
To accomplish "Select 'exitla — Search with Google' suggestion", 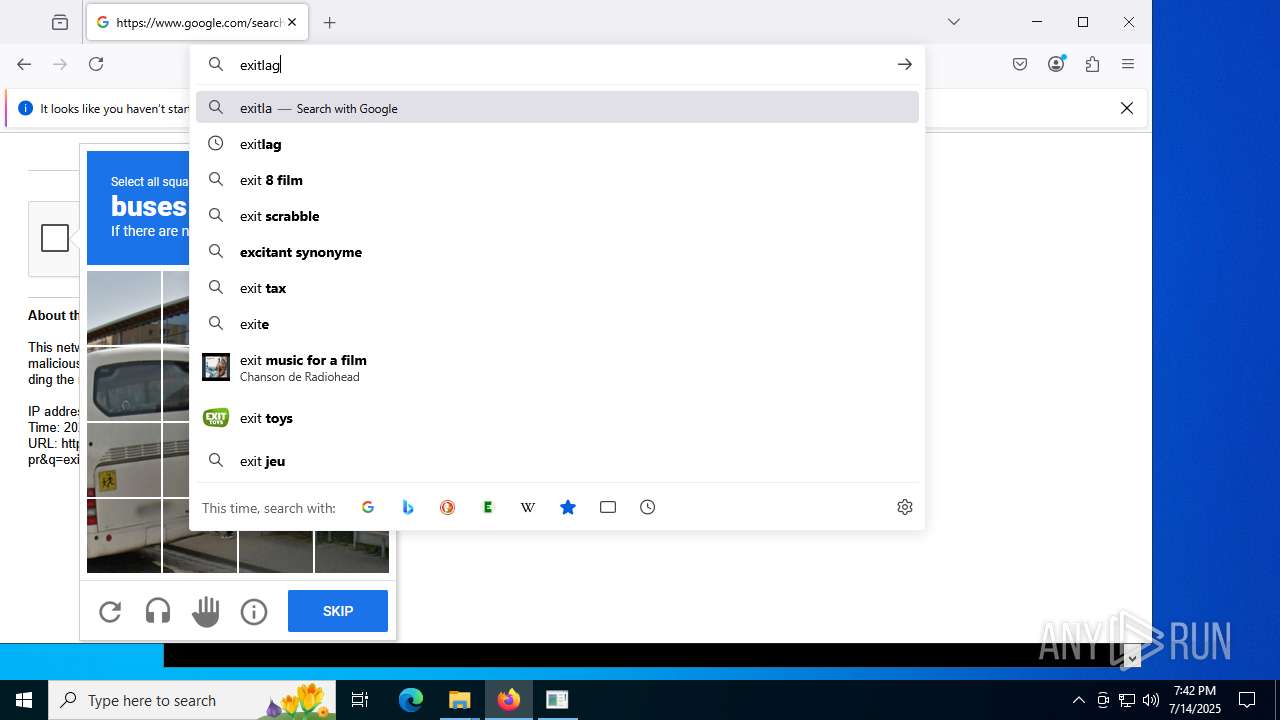I will pyautogui.click(x=557, y=108).
